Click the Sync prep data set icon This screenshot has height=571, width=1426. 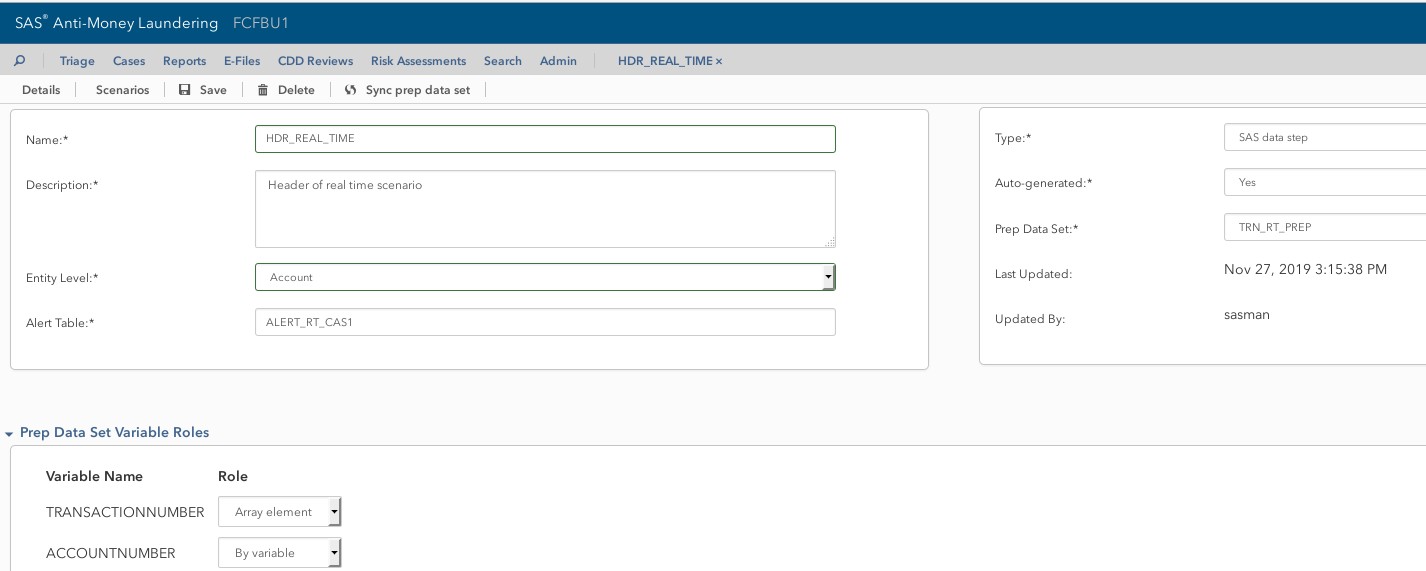[351, 90]
